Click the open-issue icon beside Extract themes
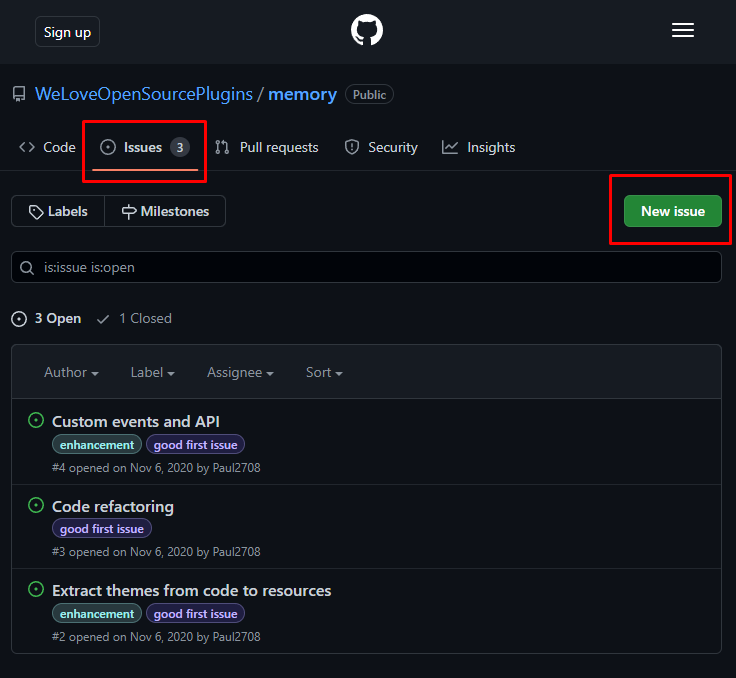Image resolution: width=736 pixels, height=678 pixels. pyautogui.click(x=36, y=590)
